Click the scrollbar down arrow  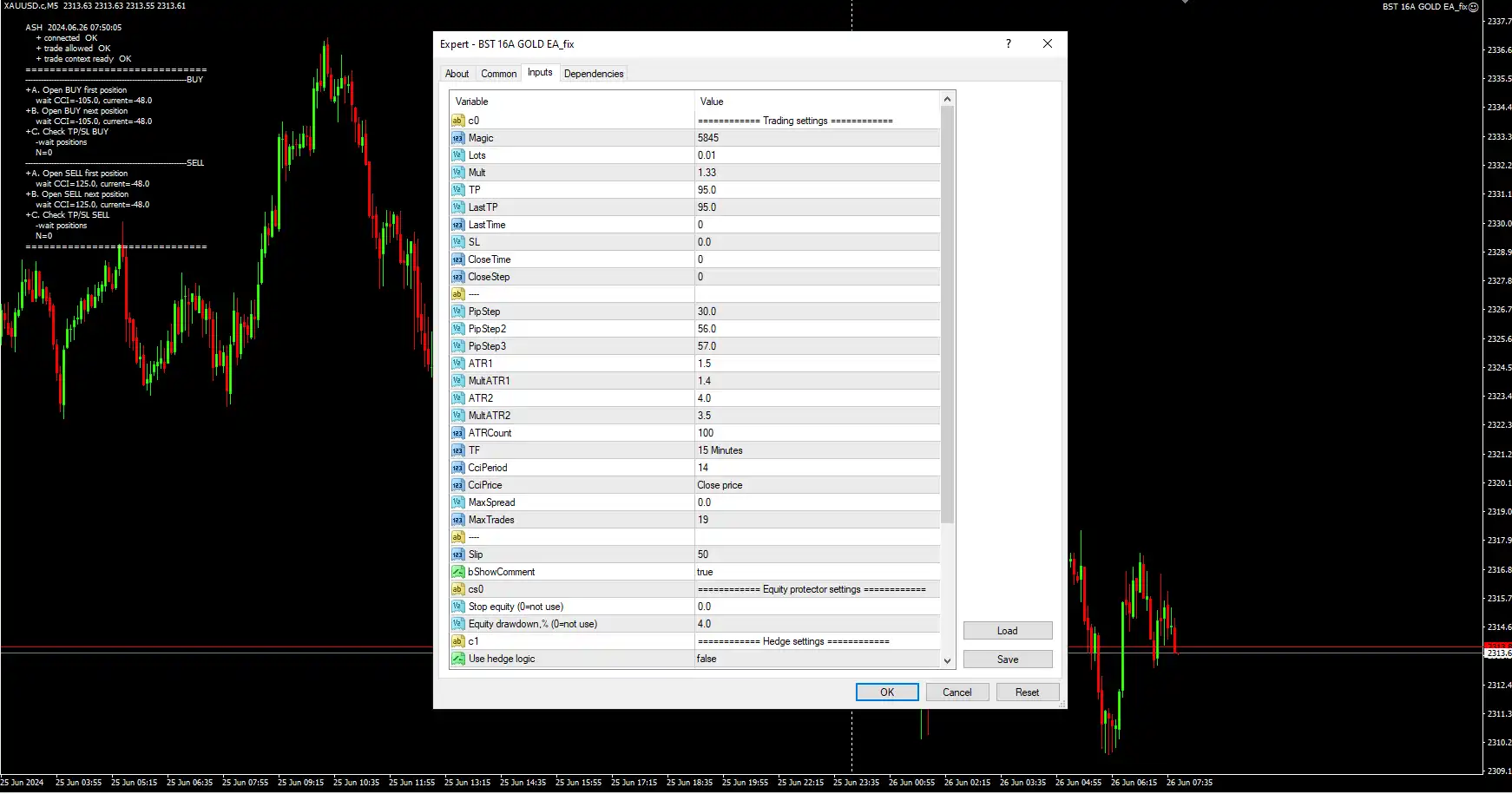pos(948,660)
